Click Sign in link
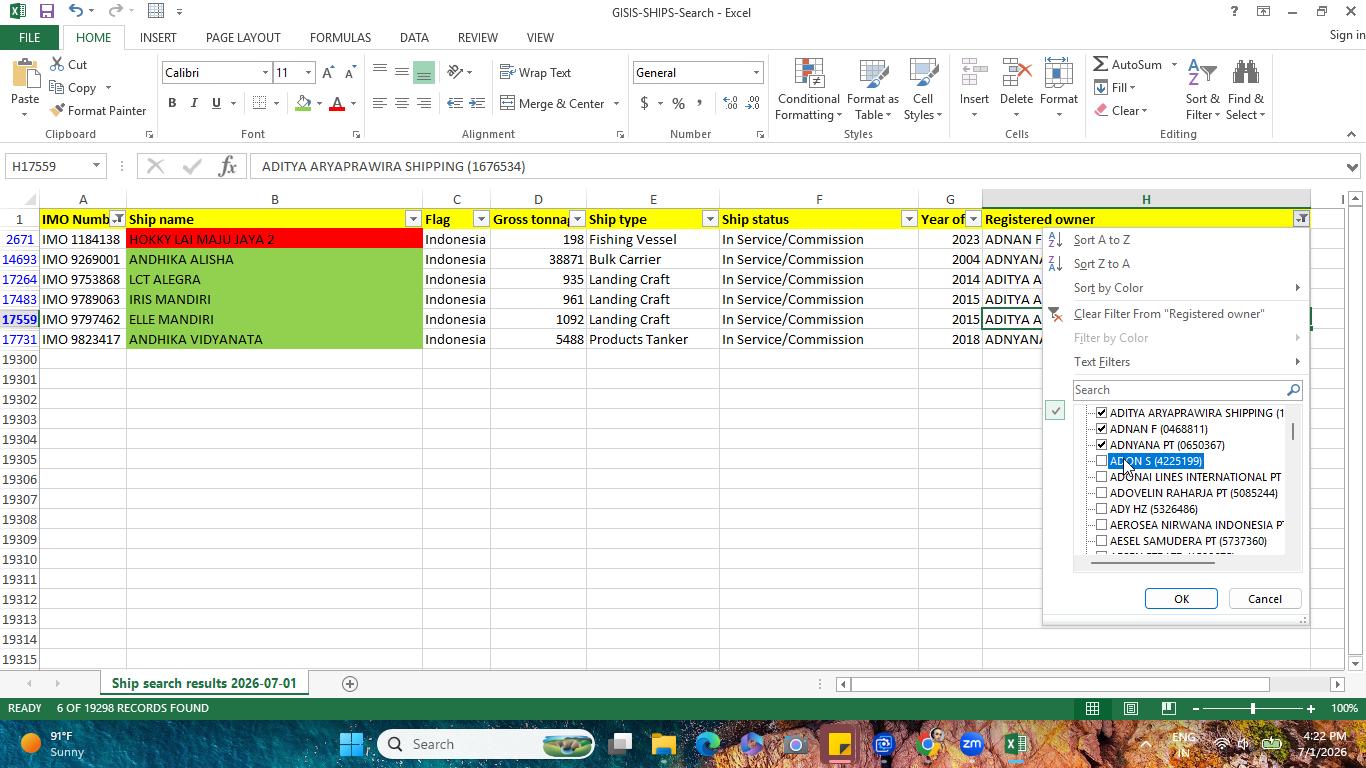This screenshot has height=768, width=1366. (x=1347, y=35)
